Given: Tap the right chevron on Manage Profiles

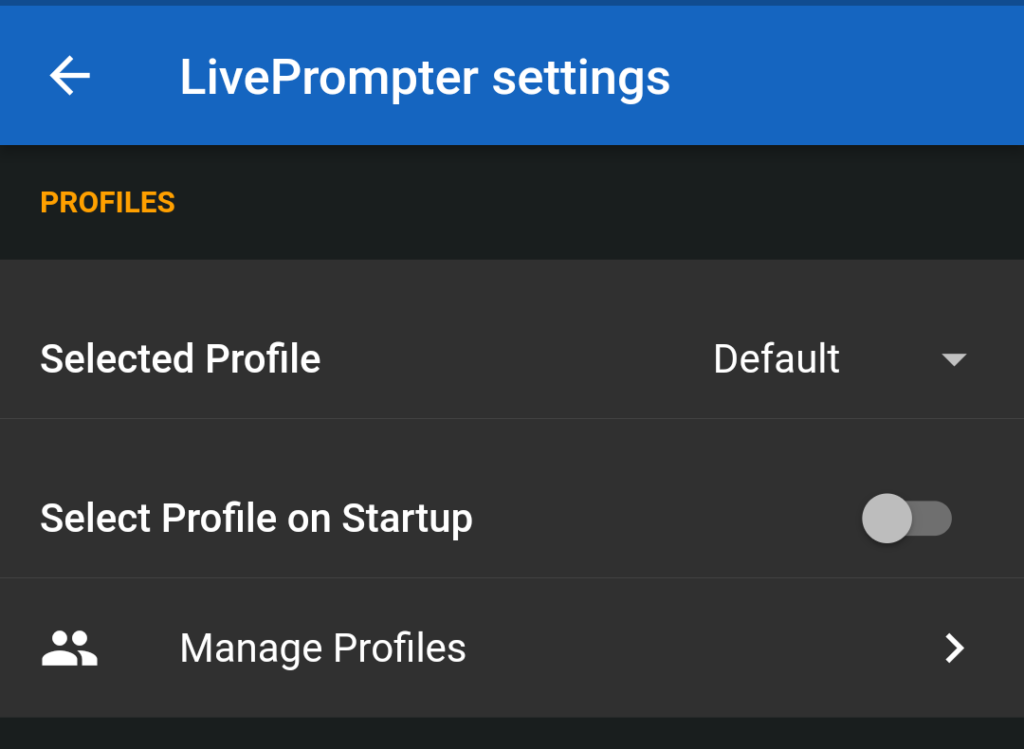Looking at the screenshot, I should (x=954, y=648).
